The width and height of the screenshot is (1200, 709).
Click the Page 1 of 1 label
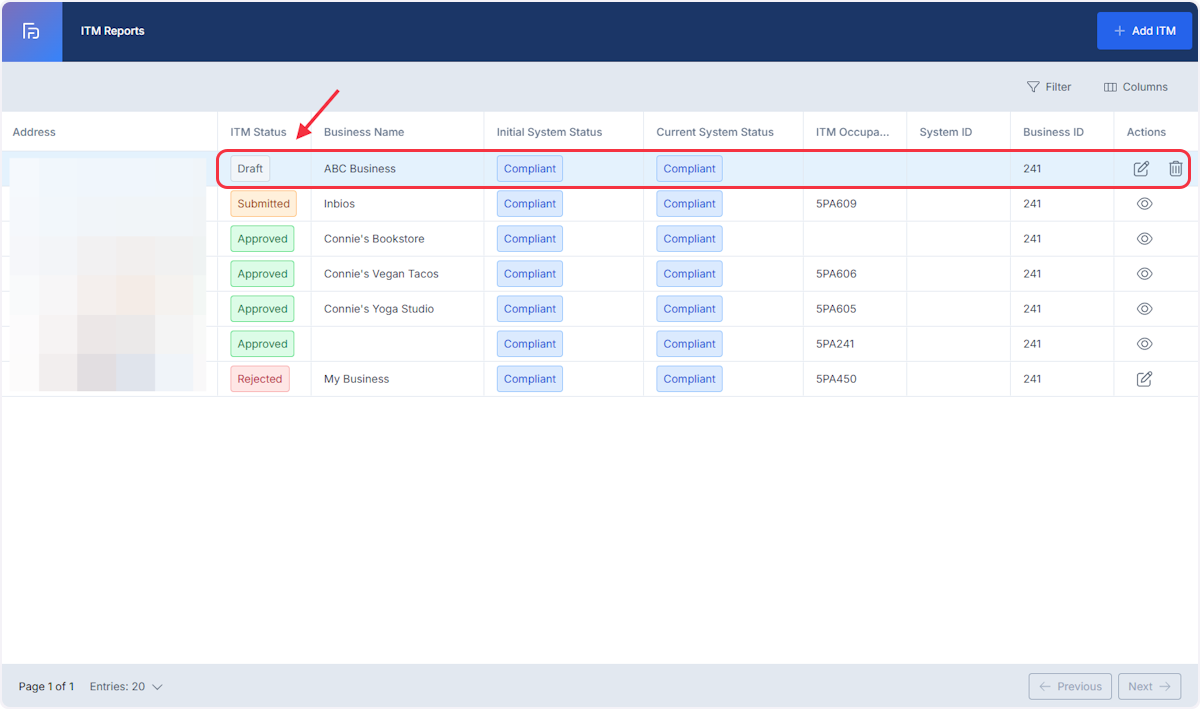pos(46,687)
